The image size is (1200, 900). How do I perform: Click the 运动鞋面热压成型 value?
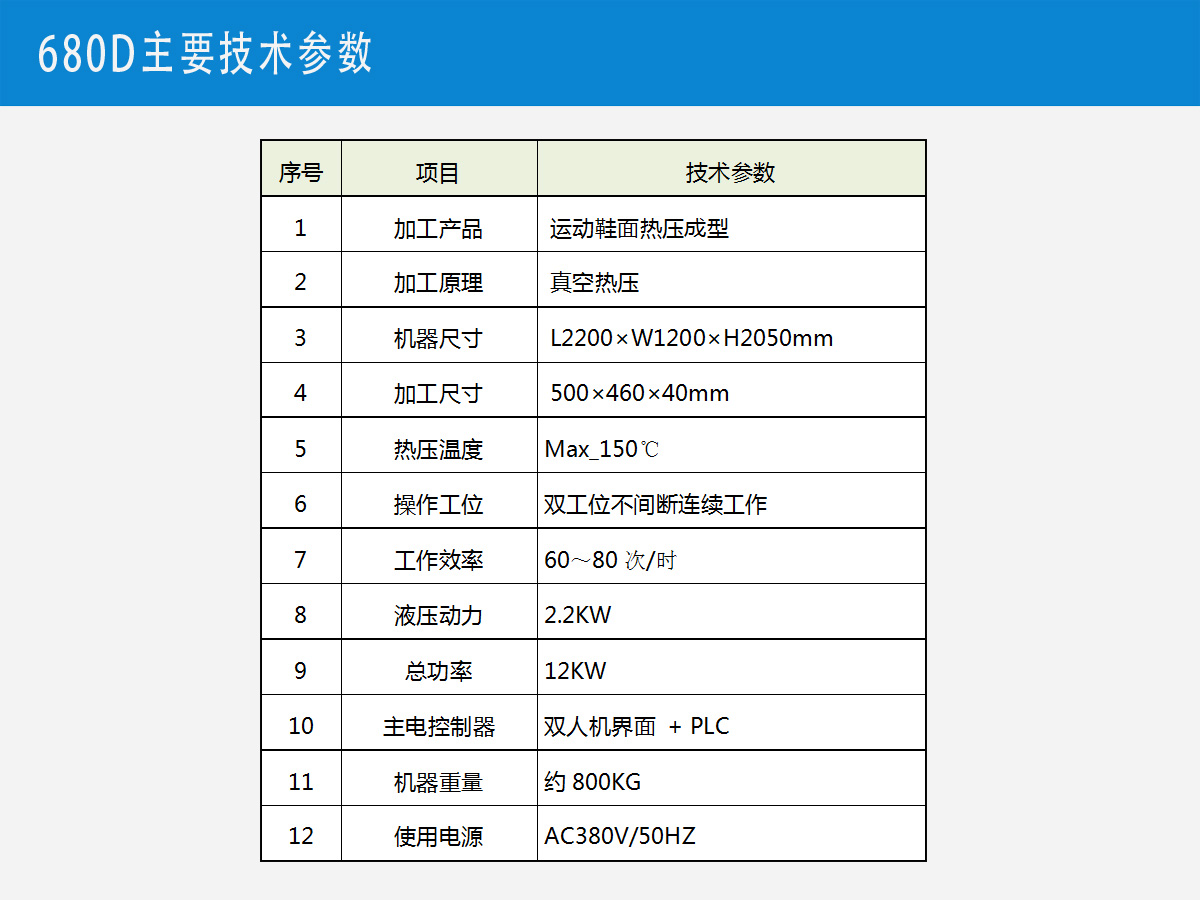tap(639, 229)
